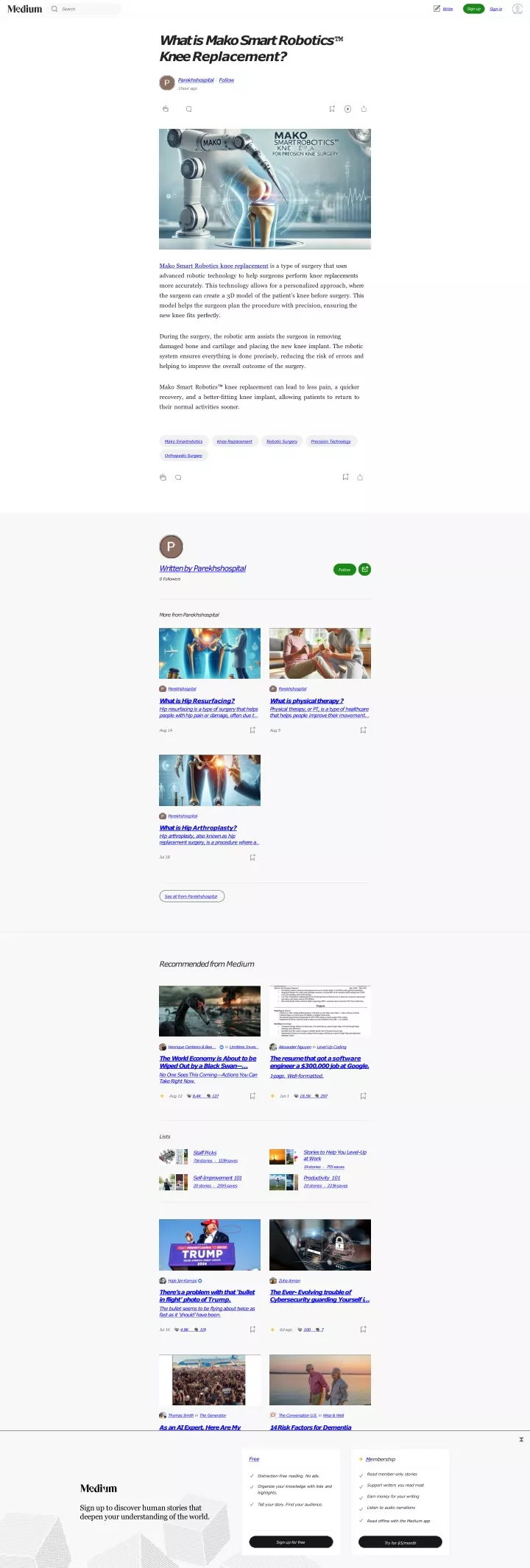Open '14 Risk Factors for Dementia' title
This screenshot has width=530, height=1568.
click(311, 1427)
